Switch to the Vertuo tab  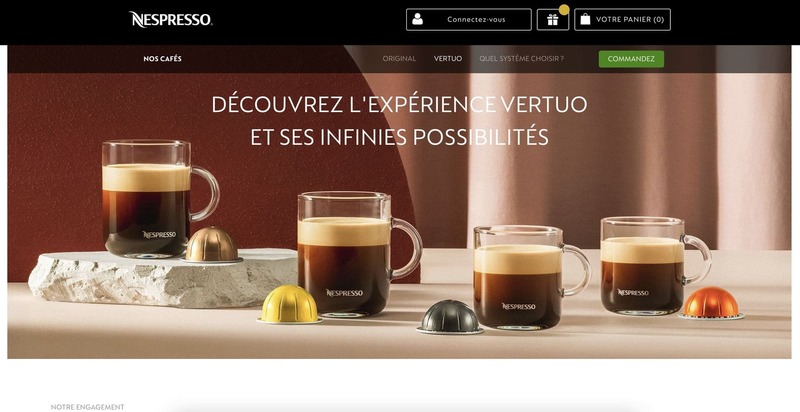[x=448, y=59]
